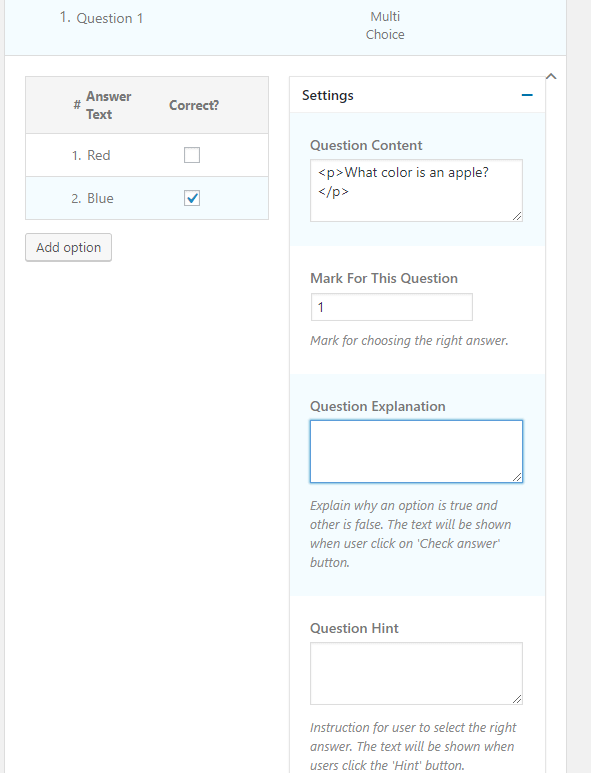Click the Correct? column header
Viewport: 591px width, 773px height.
194,105
